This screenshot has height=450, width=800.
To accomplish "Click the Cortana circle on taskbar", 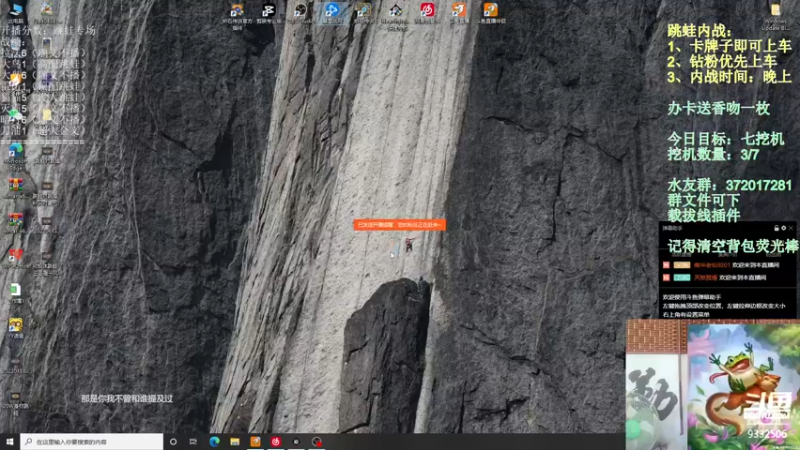I will pos(173,441).
